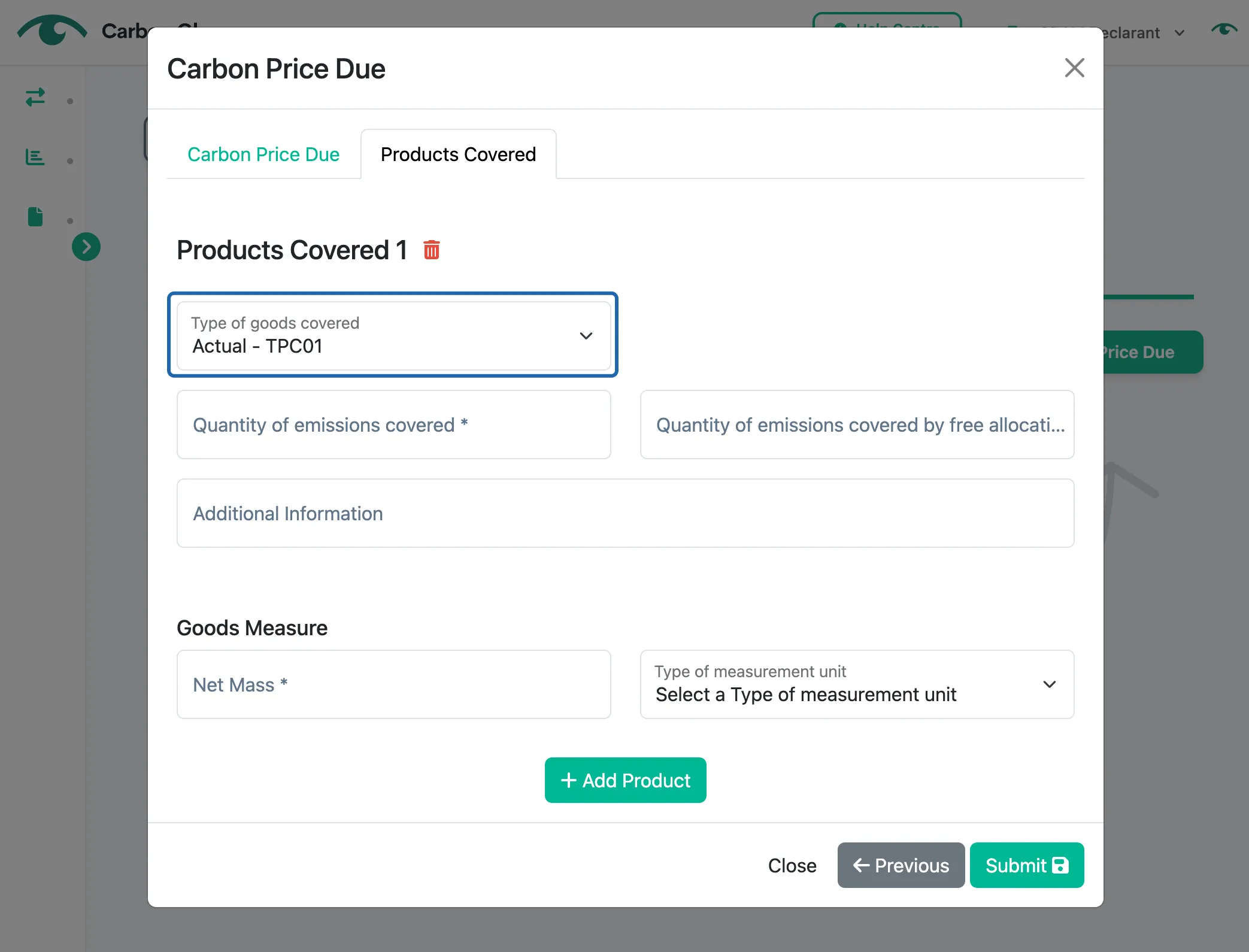Open the document sidebar icon
Image resolution: width=1249 pixels, height=952 pixels.
click(35, 217)
